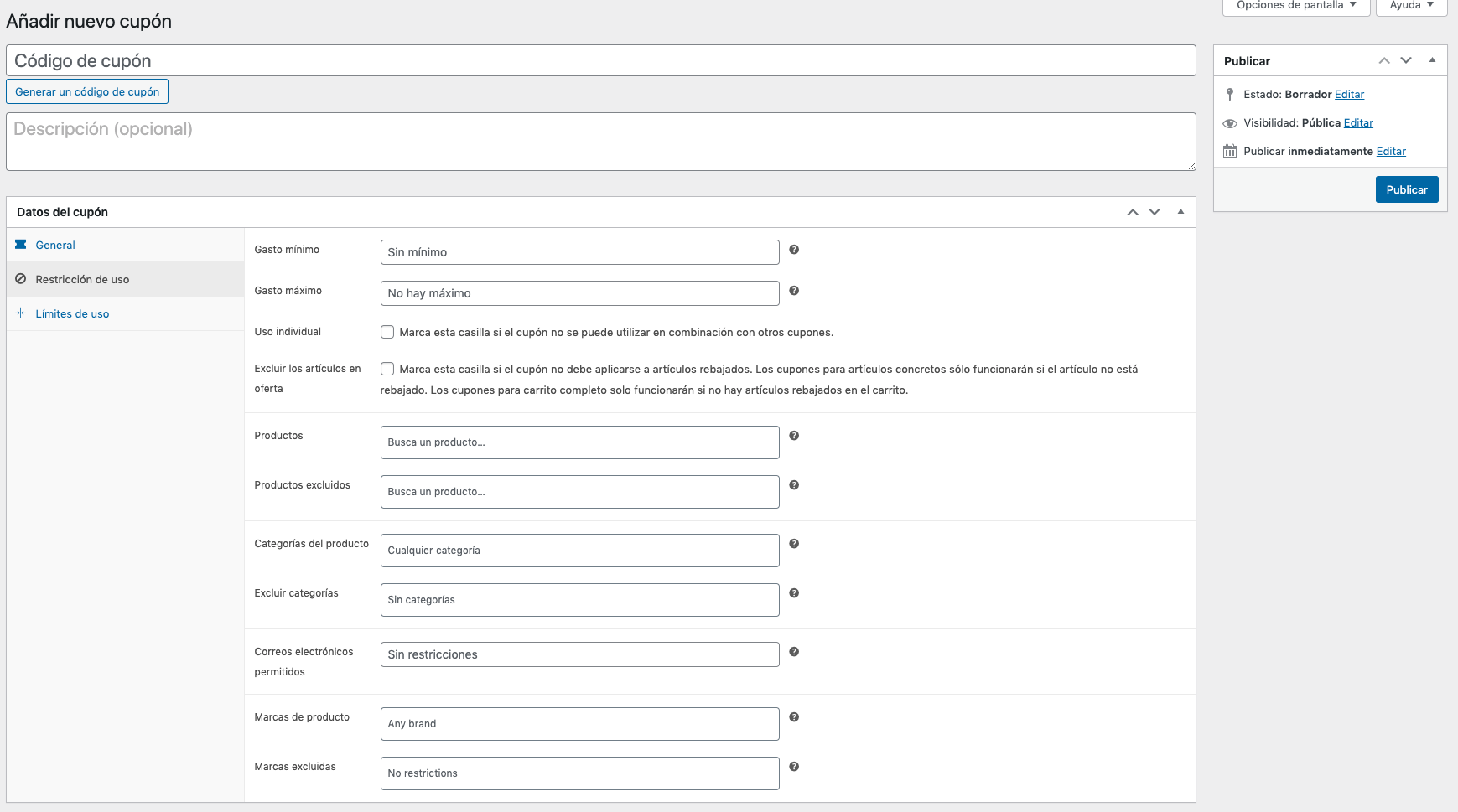Enable the Uso individual checkbox

click(x=387, y=332)
